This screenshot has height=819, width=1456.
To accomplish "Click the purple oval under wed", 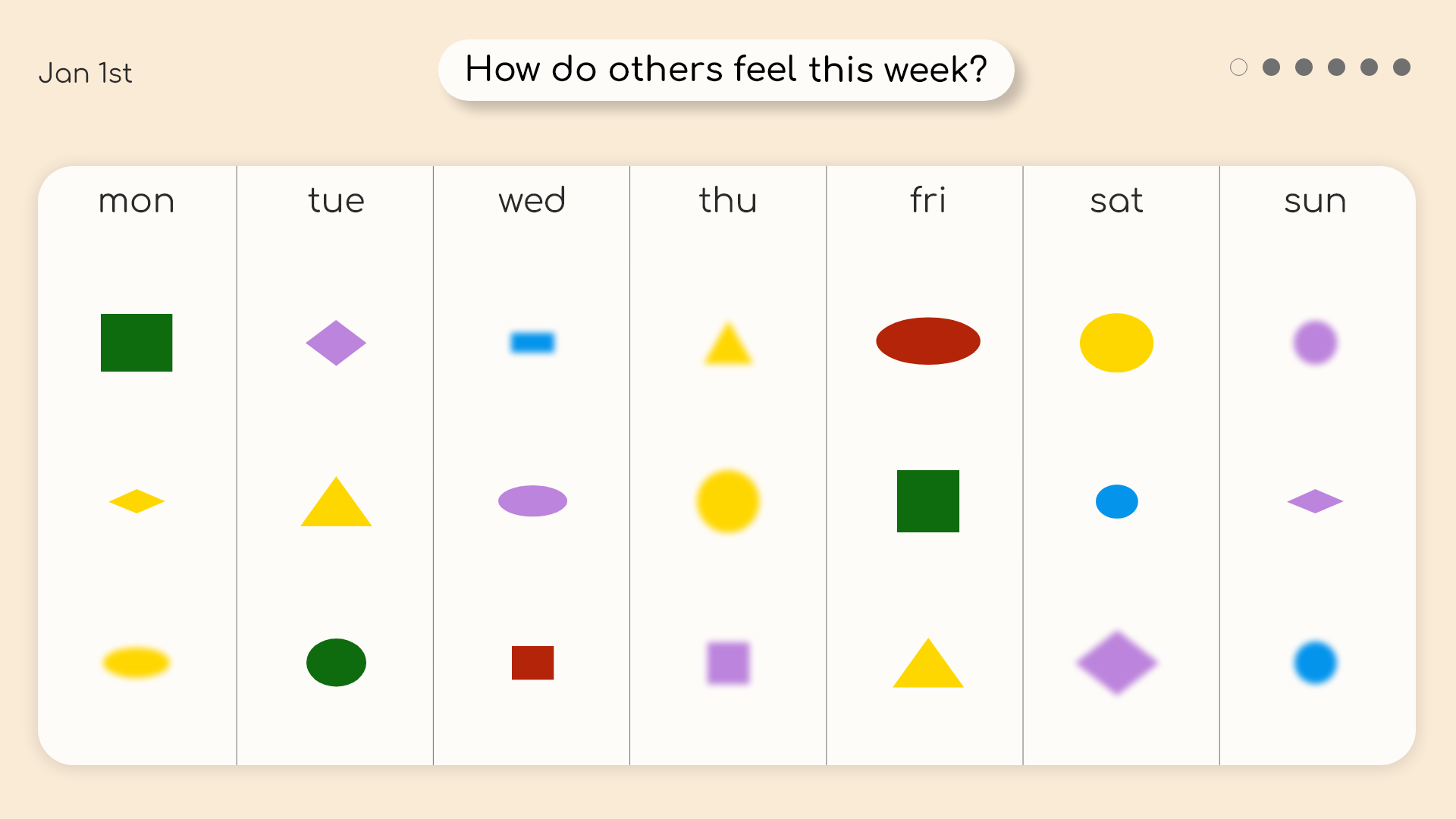I will (532, 501).
